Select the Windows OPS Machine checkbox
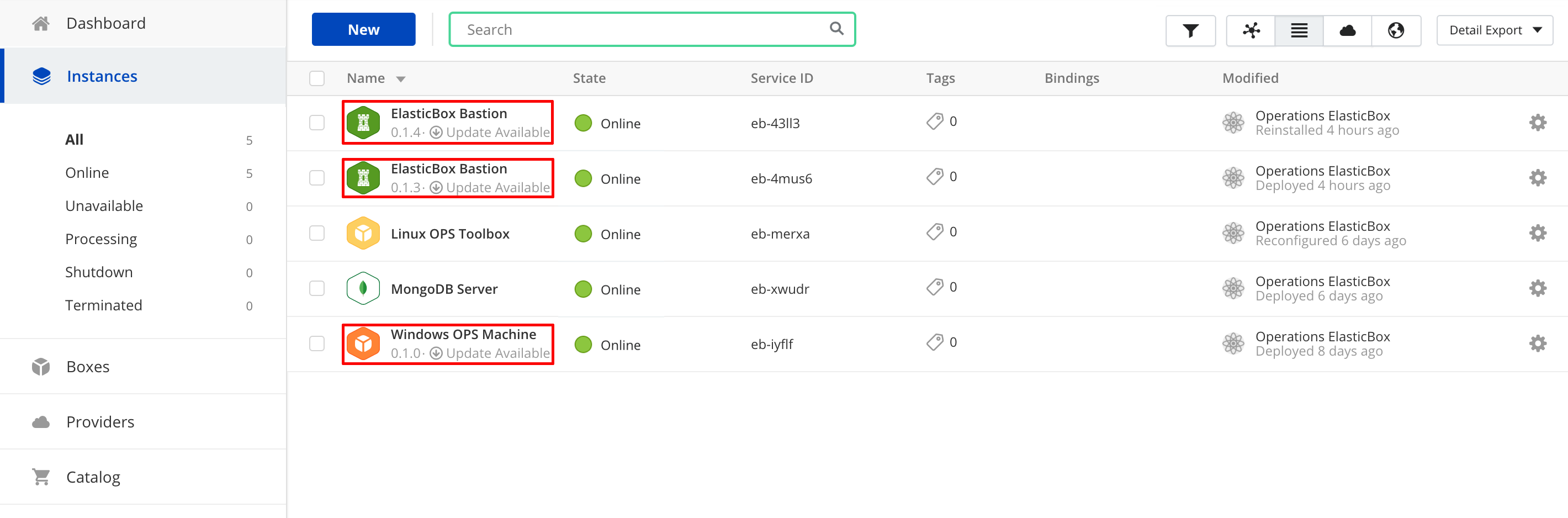 pos(316,344)
